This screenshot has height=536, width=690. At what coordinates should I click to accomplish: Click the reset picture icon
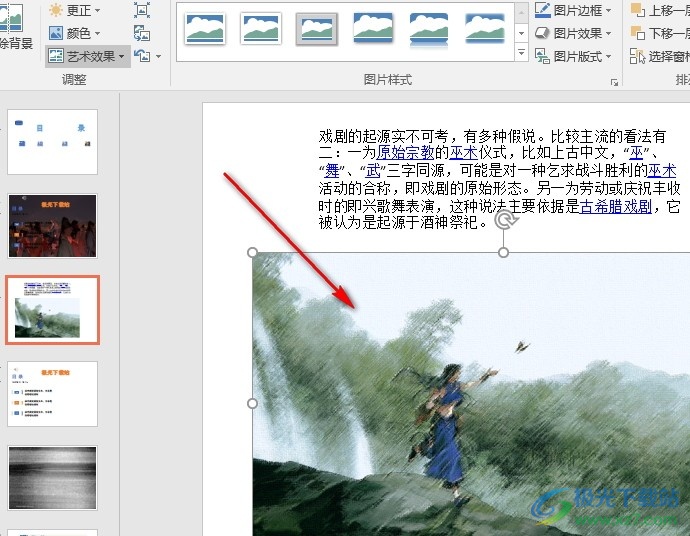point(142,56)
